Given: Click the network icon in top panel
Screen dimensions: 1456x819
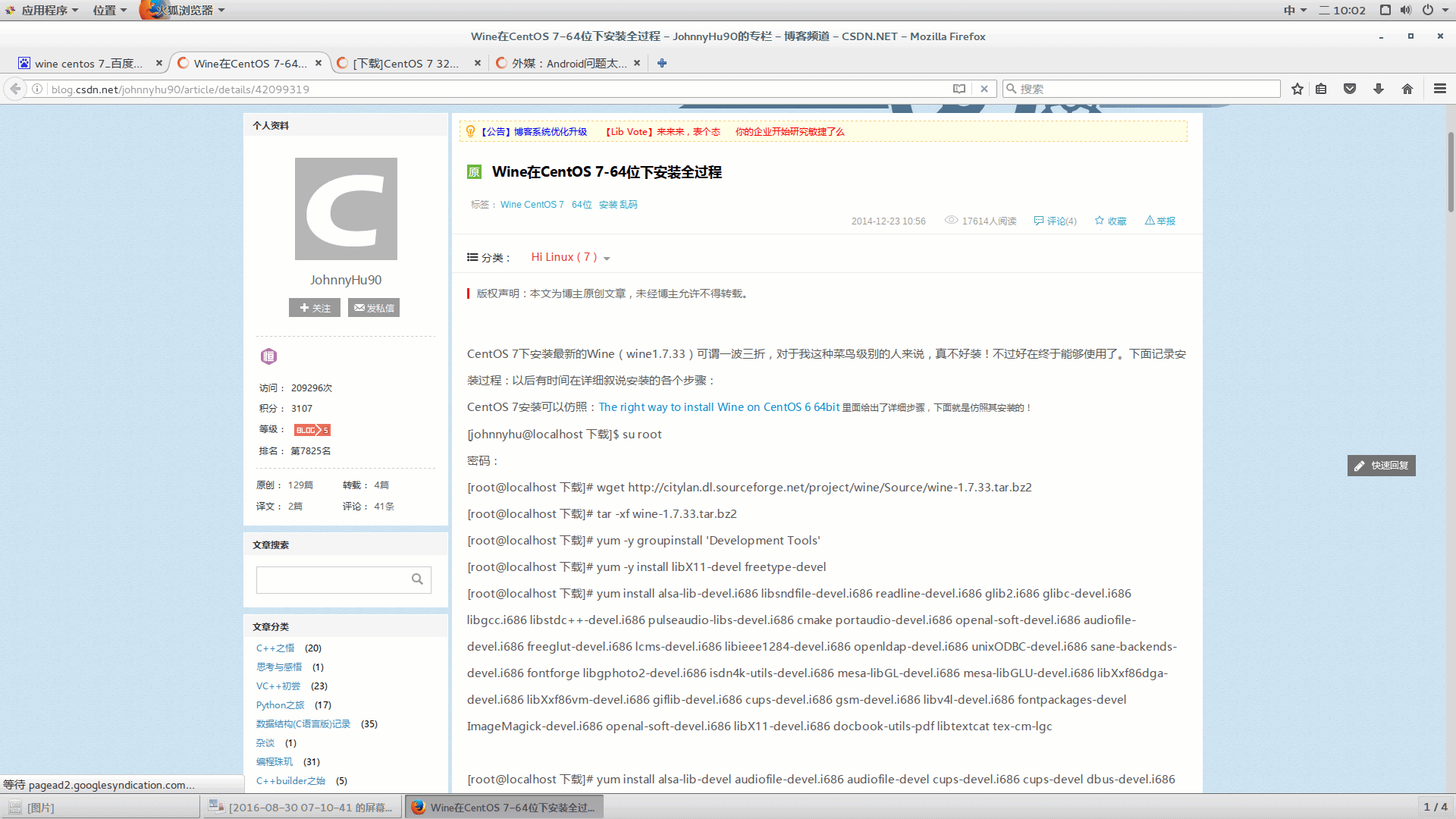Looking at the screenshot, I should (1385, 10).
